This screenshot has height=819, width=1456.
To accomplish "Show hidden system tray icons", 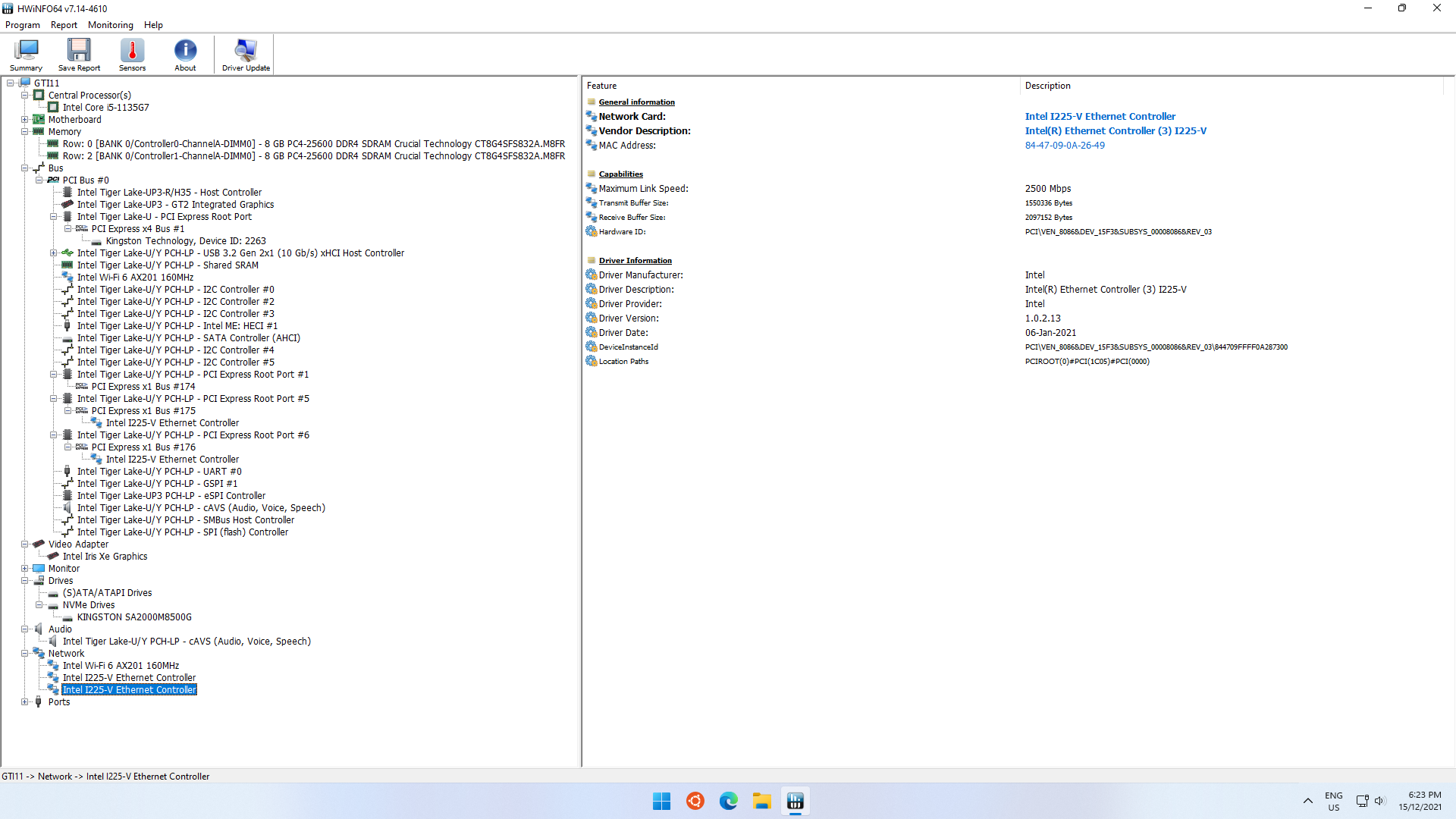I will 1308,801.
